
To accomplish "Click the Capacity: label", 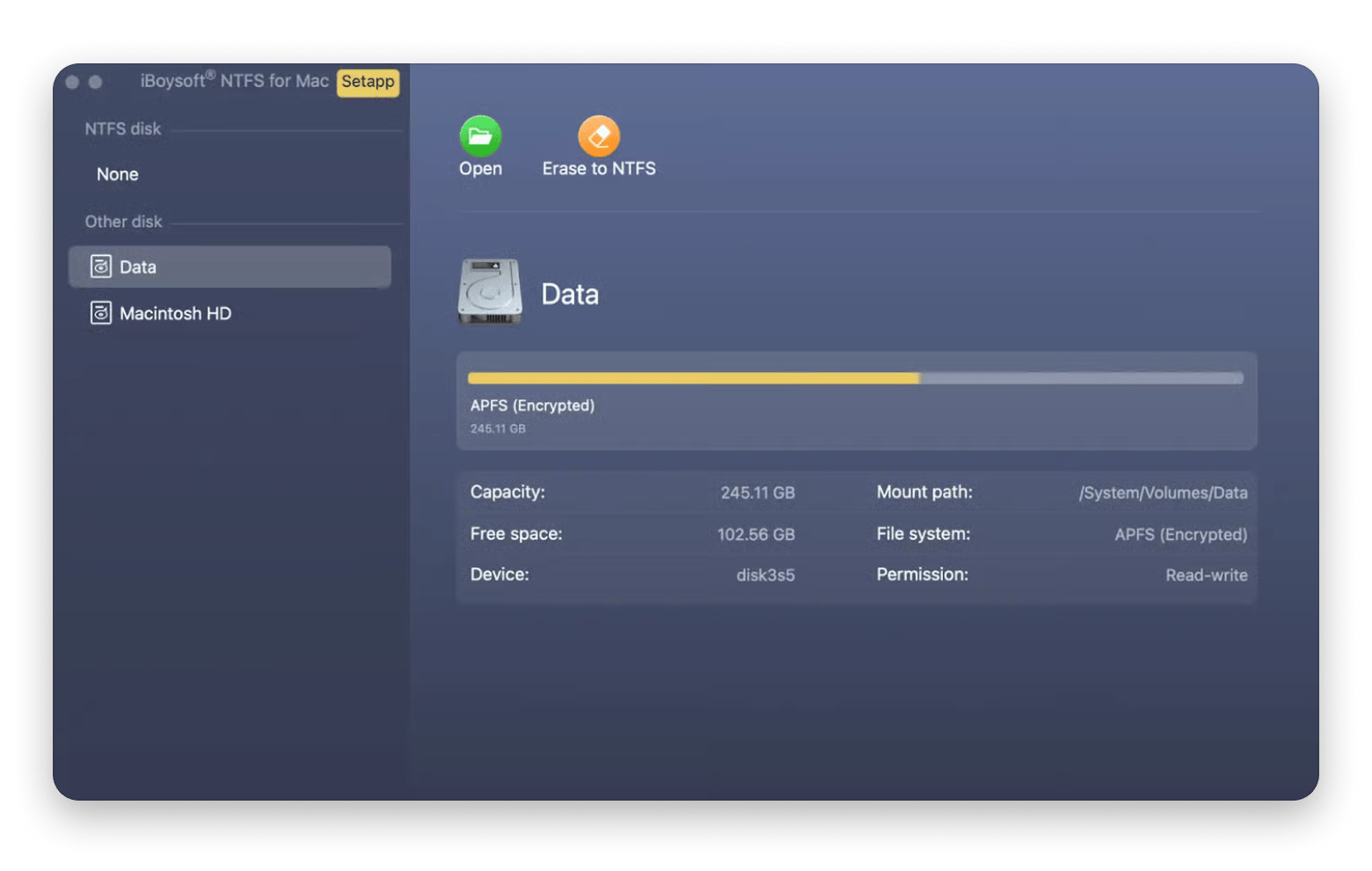I will tap(507, 492).
